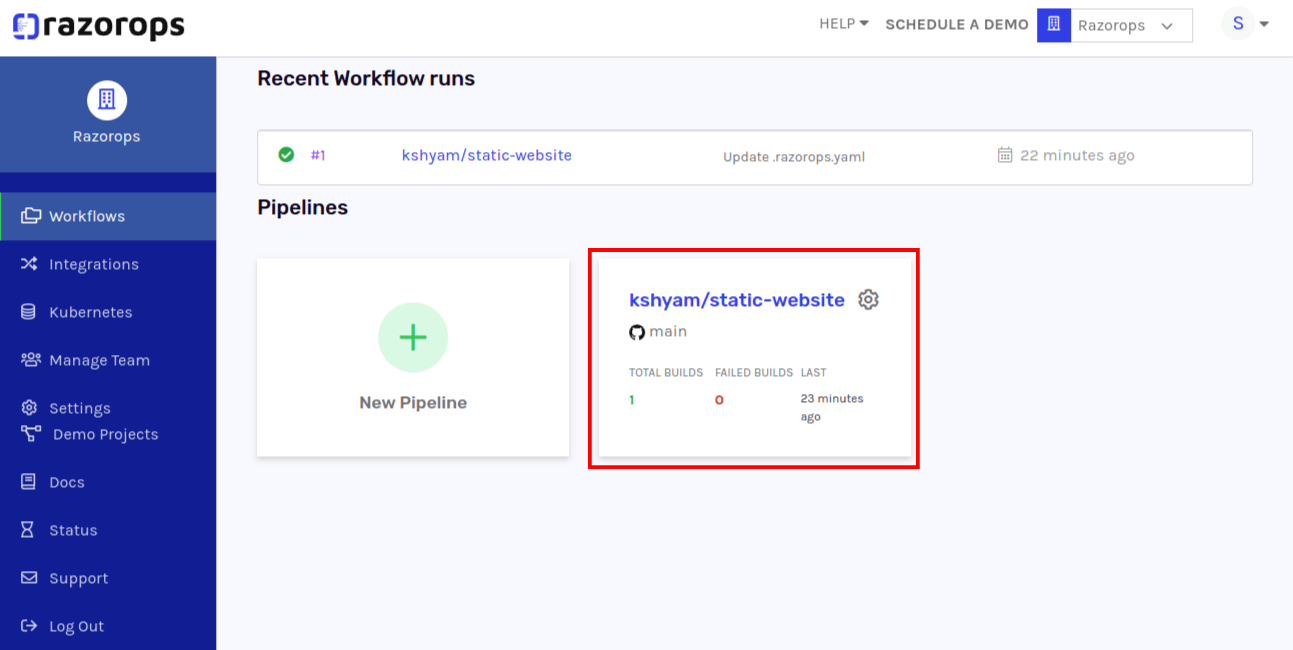Expand the HELP dropdown menu

pyautogui.click(x=843, y=24)
